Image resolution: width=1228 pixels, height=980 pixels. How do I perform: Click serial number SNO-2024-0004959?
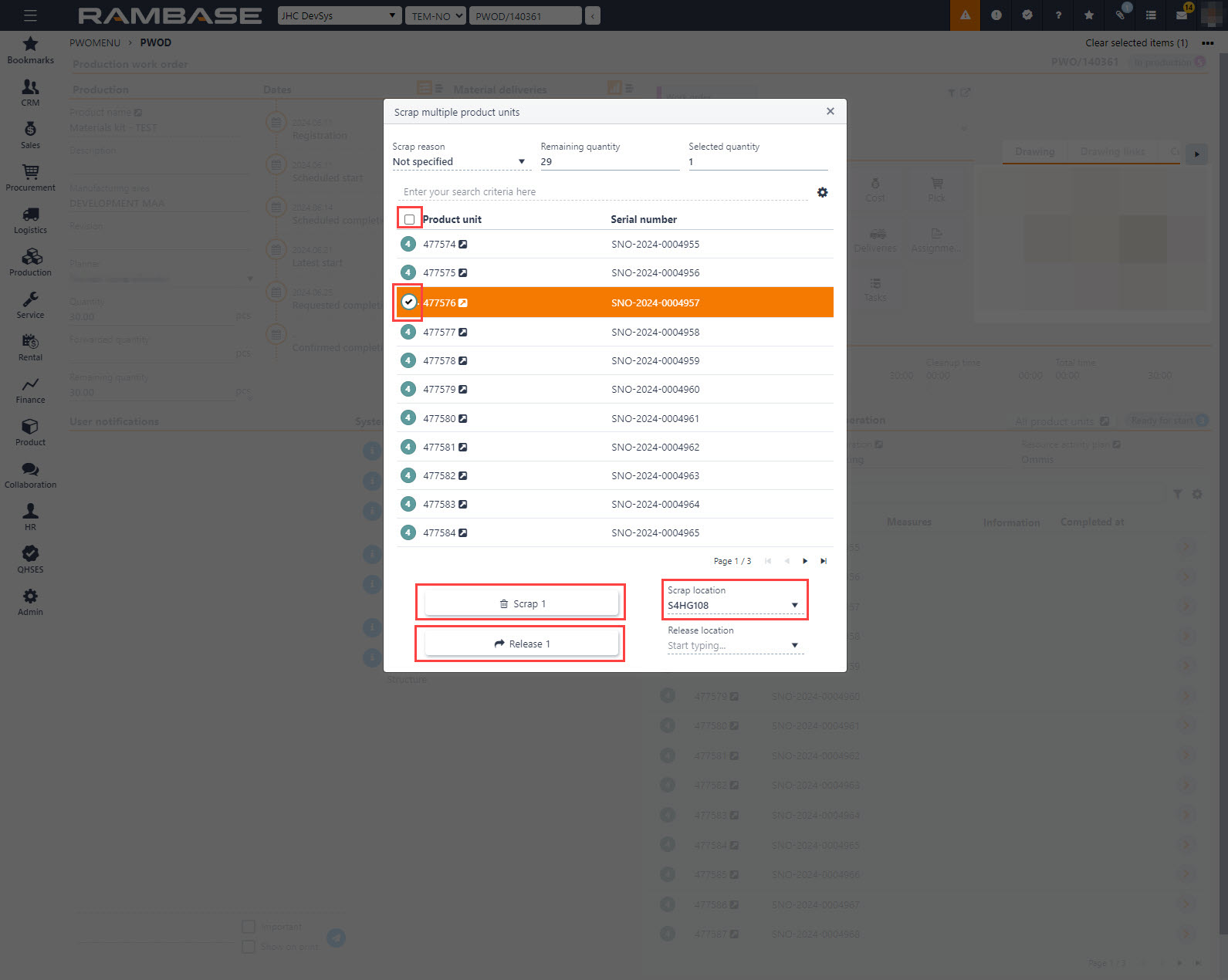point(655,360)
